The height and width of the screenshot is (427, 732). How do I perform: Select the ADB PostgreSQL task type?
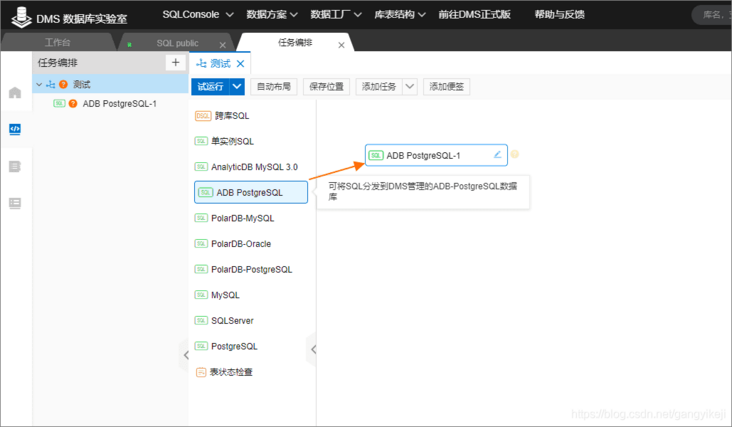click(x=251, y=192)
